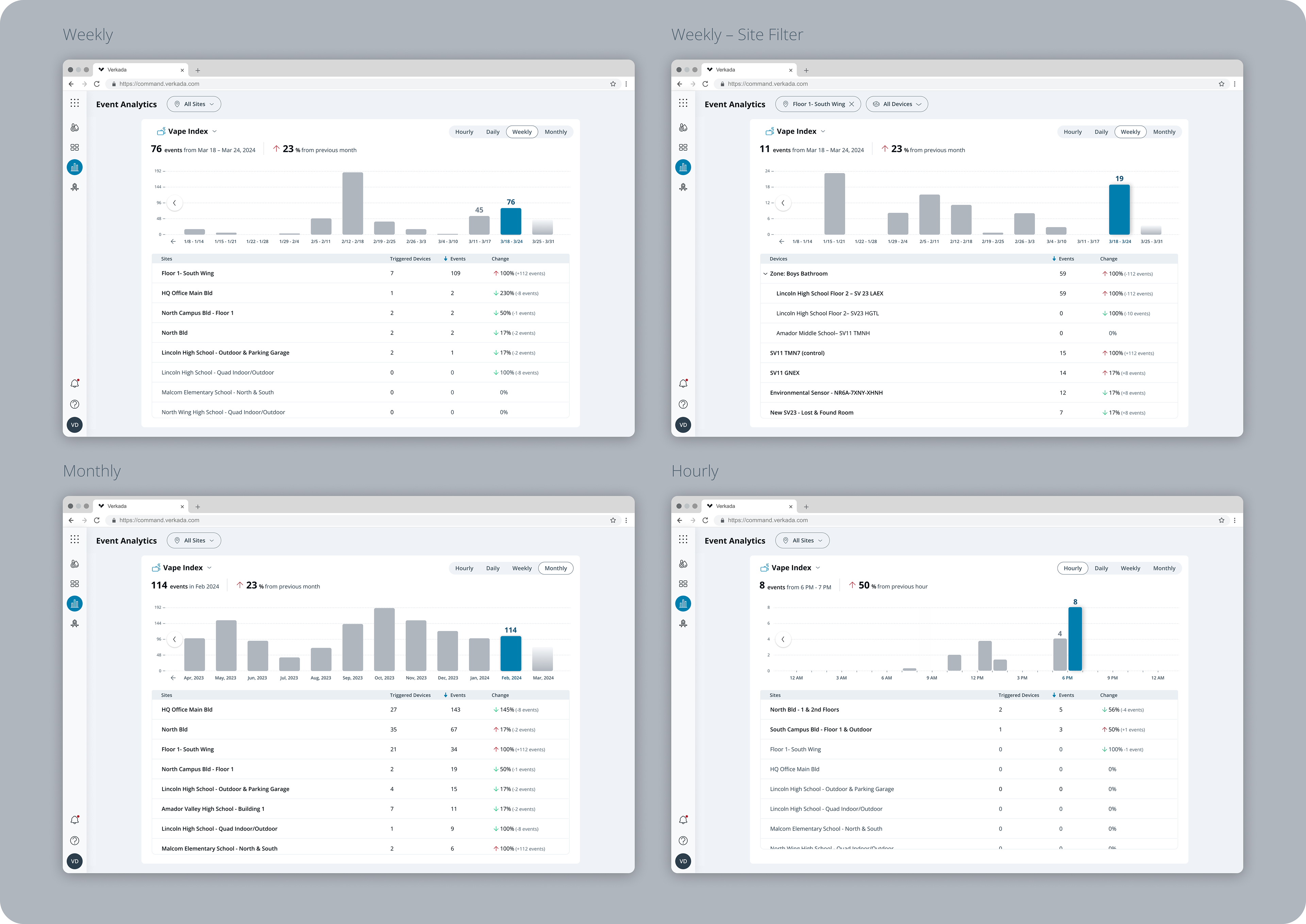Select Weekly toggle in Monthly window
Screen dimensions: 1306x924
pos(522,568)
